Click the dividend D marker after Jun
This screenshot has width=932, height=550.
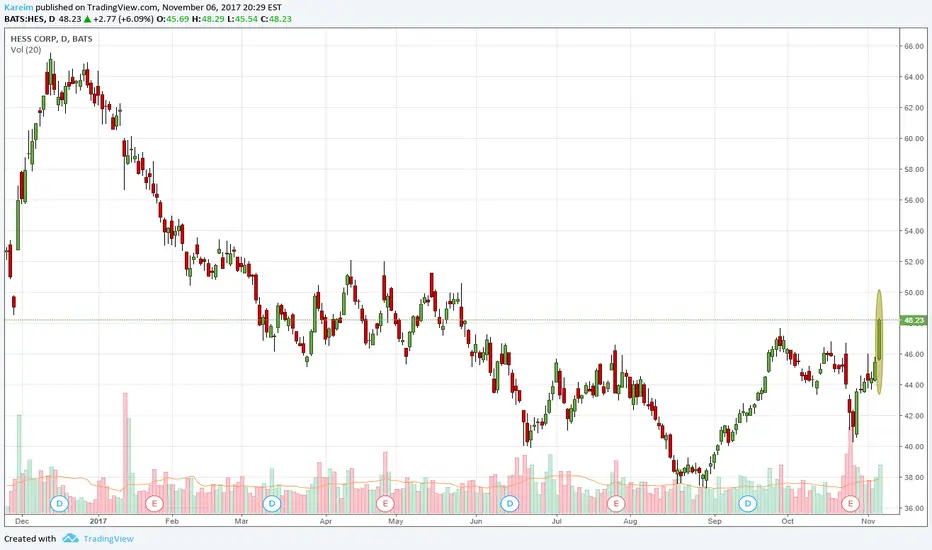point(509,504)
